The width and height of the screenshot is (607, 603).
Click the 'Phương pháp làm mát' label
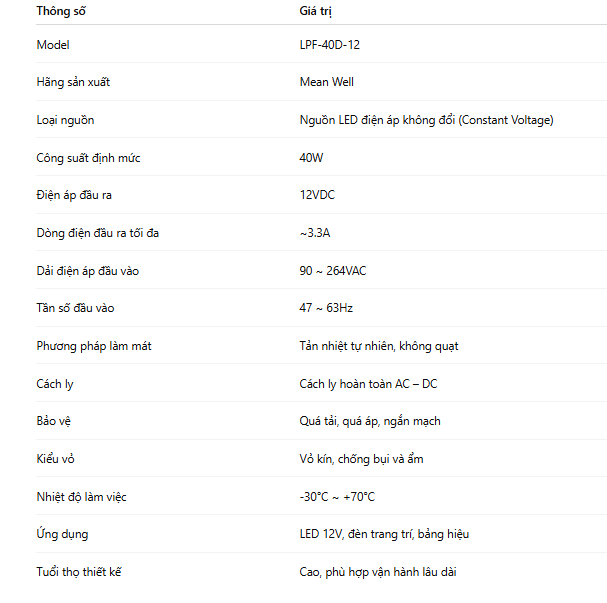click(94, 346)
